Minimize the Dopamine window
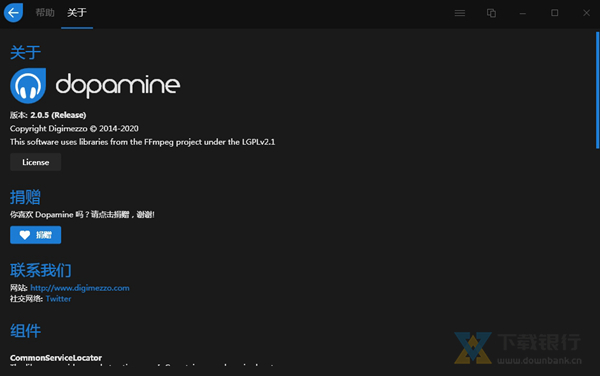The height and width of the screenshot is (376, 600). point(523,13)
